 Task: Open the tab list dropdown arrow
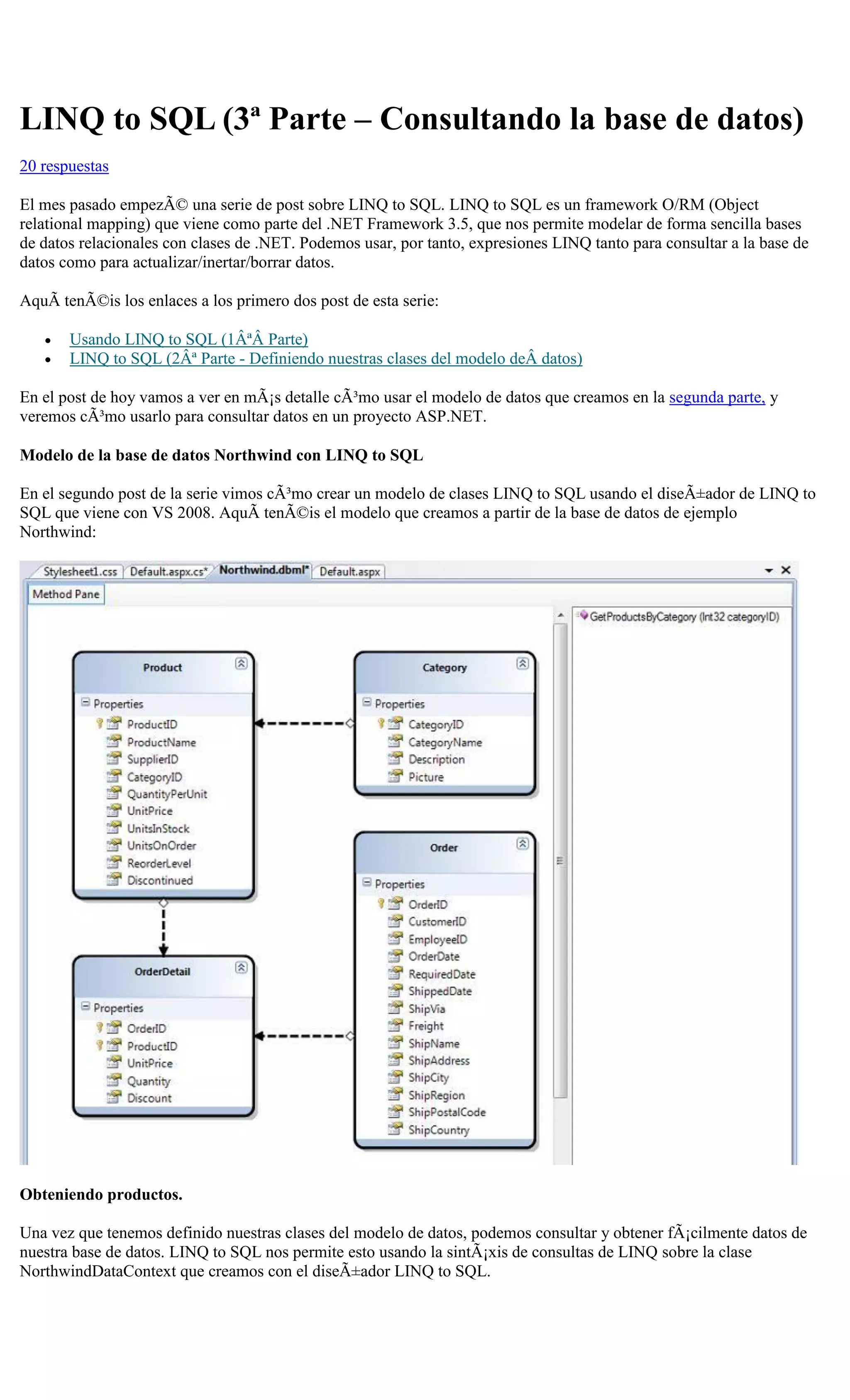pos(769,570)
